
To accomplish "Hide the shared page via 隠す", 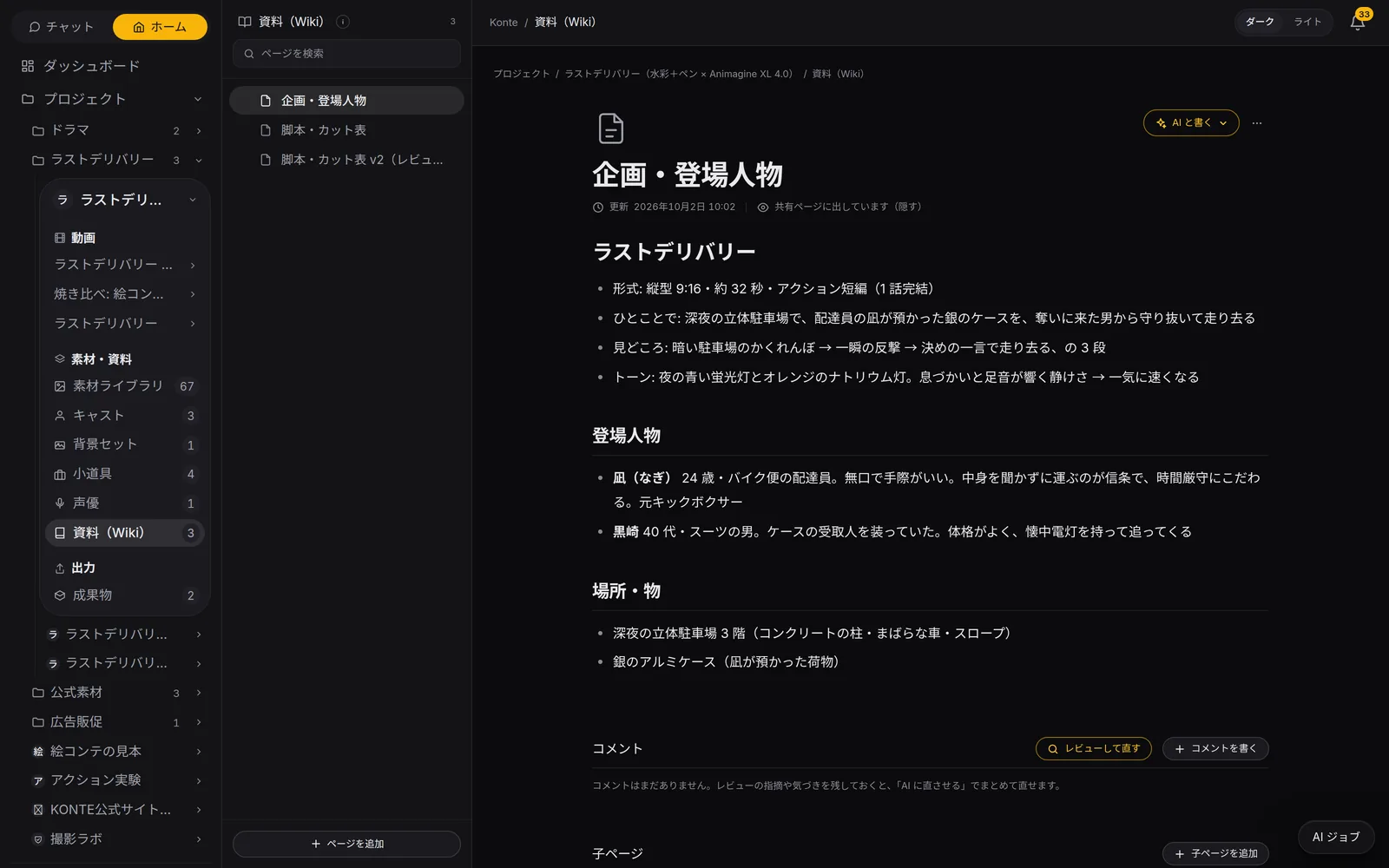I will [908, 207].
